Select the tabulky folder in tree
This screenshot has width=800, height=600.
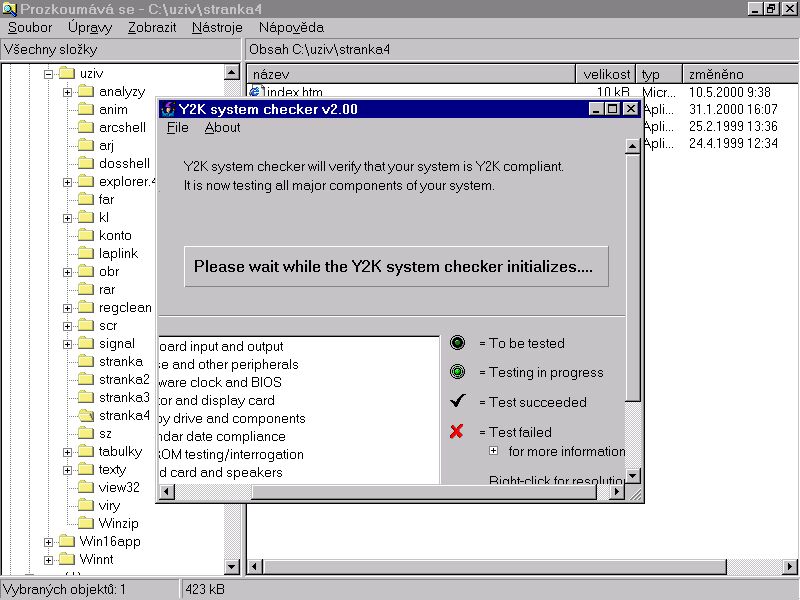coord(120,451)
